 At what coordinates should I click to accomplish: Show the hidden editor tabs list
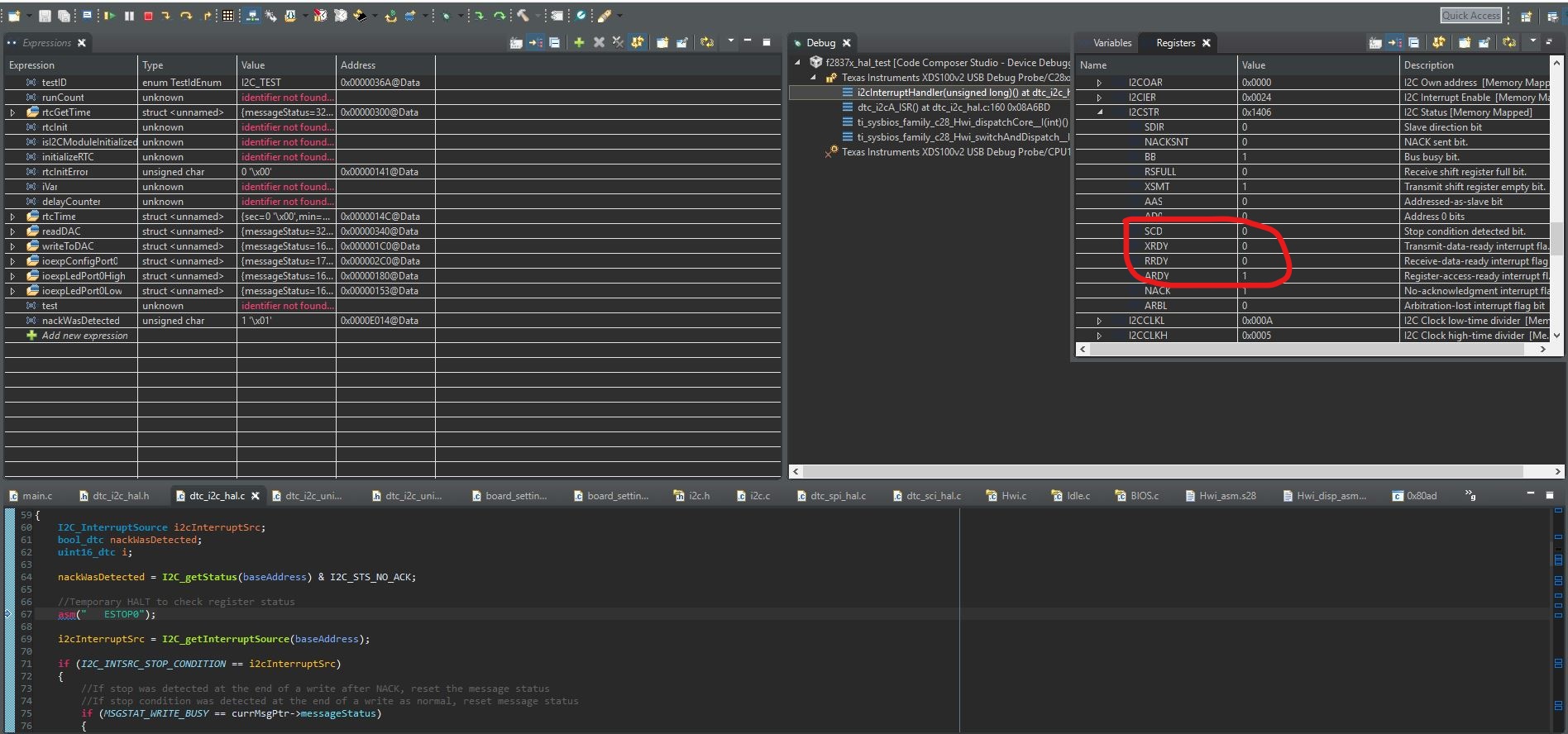pos(1470,495)
